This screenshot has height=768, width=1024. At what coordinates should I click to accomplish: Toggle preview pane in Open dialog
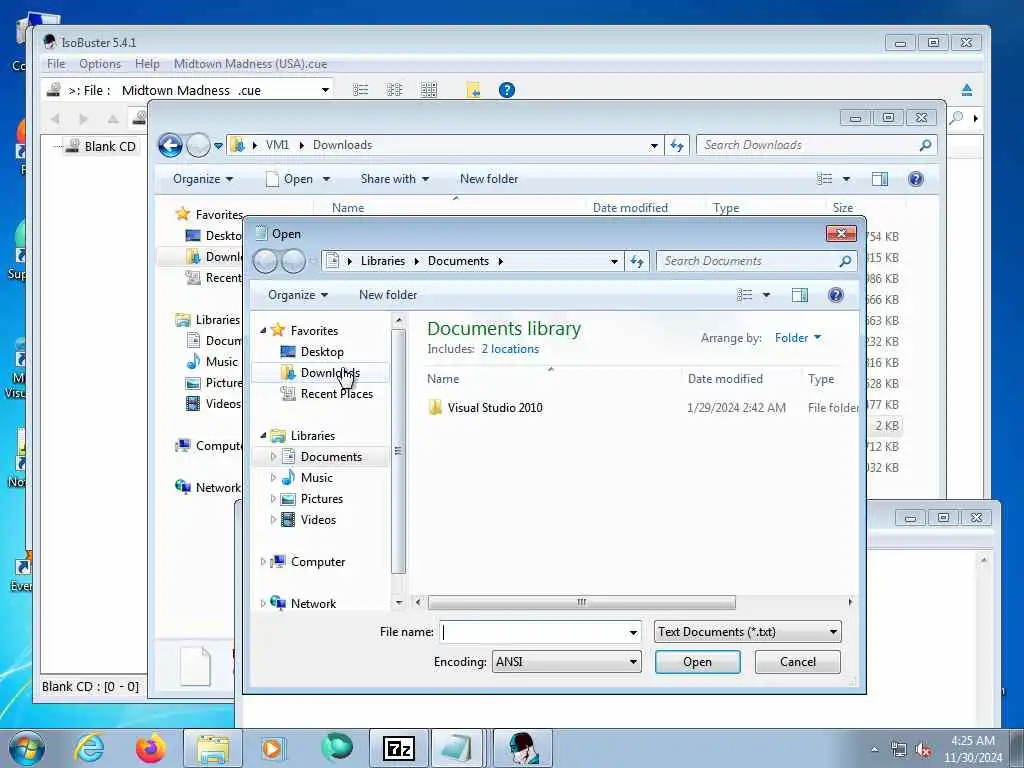tap(799, 295)
